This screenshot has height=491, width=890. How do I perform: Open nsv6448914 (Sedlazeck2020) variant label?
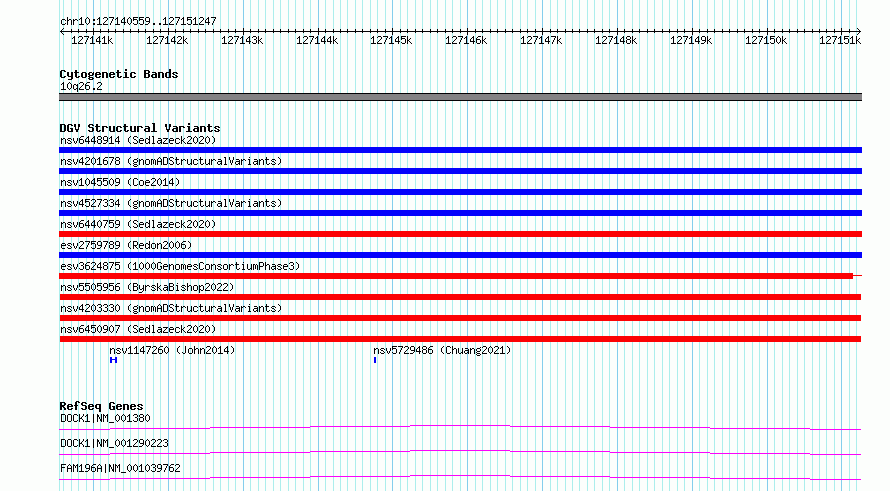138,140
